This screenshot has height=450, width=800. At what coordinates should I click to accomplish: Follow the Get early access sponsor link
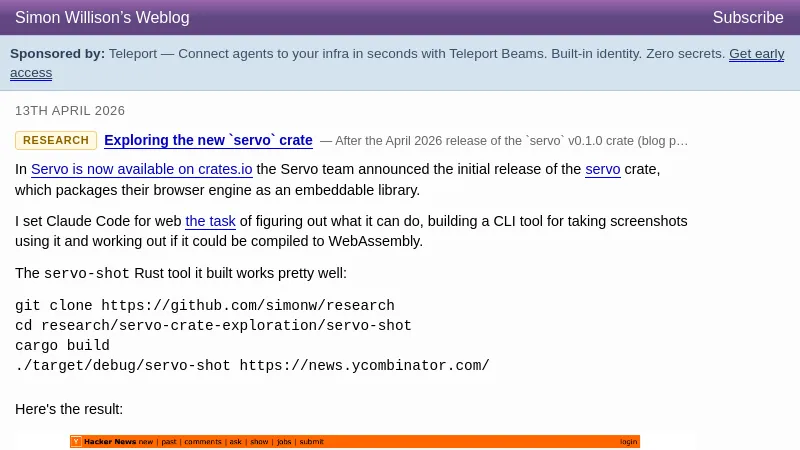coord(756,54)
